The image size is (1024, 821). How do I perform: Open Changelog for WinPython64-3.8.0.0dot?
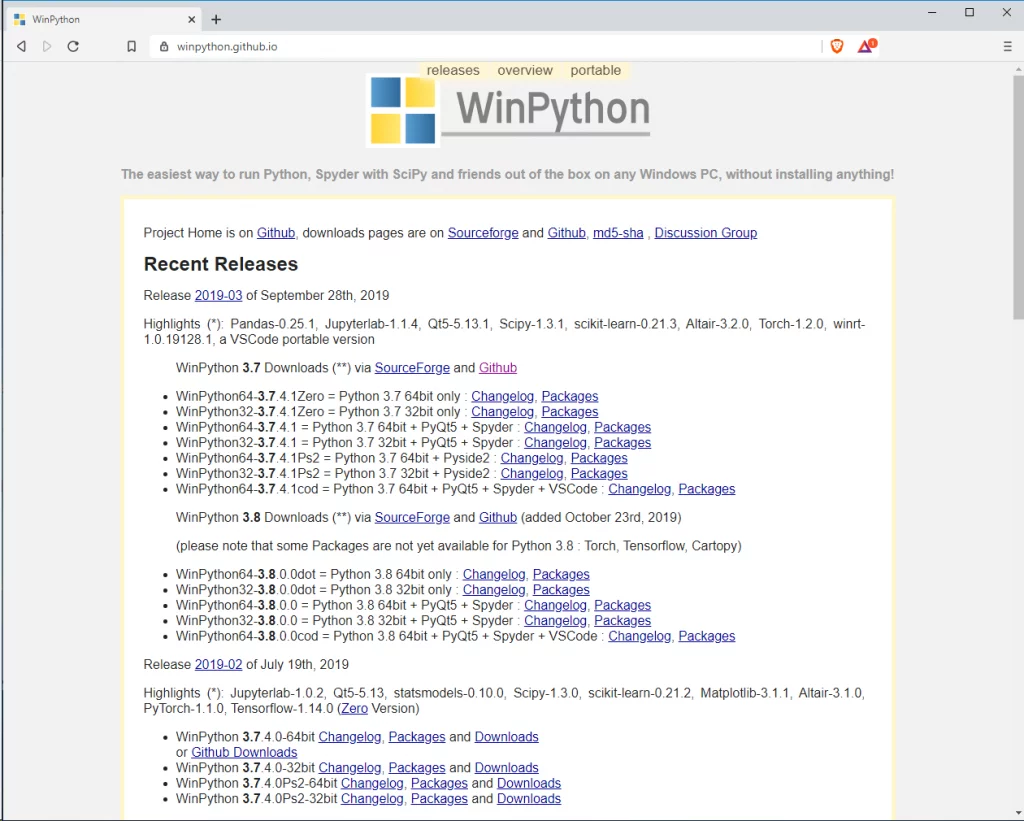pos(494,574)
